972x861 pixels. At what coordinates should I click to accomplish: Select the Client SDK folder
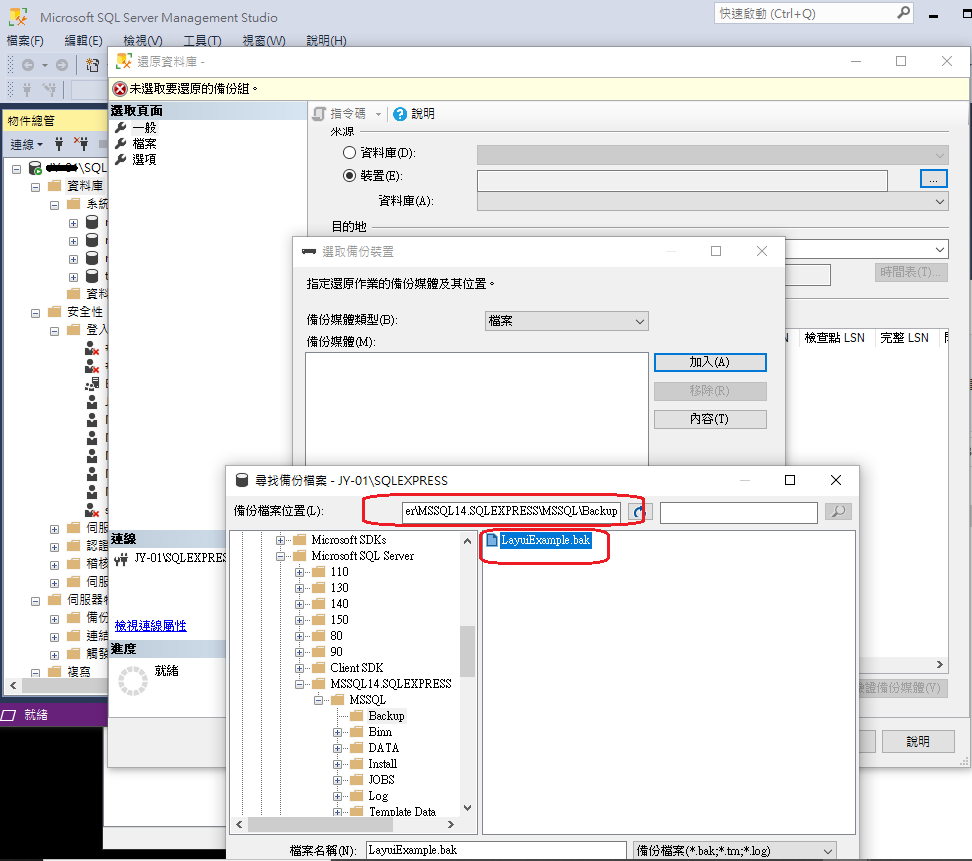pyautogui.click(x=356, y=668)
